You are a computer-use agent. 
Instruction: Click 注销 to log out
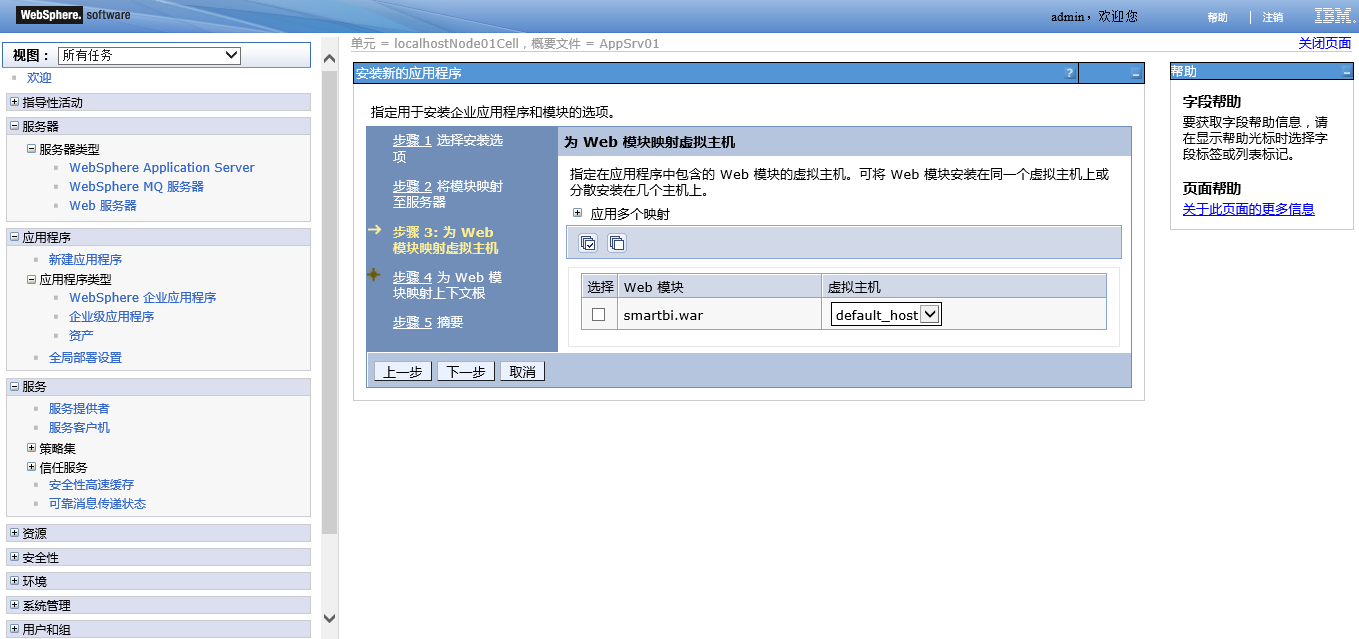coord(1273,17)
